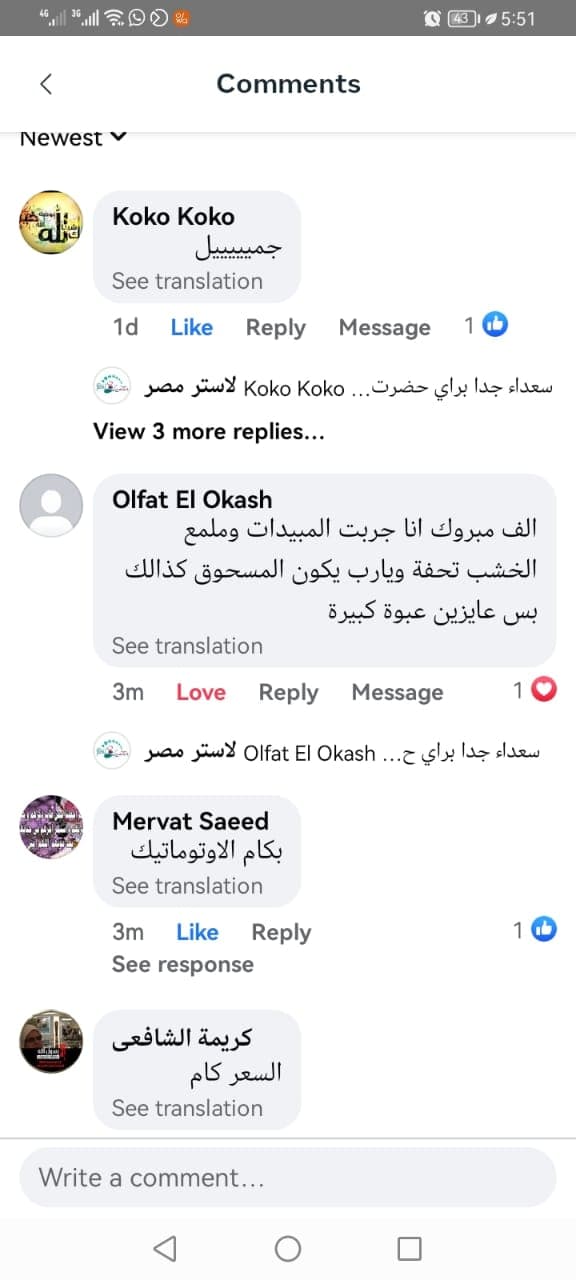Image resolution: width=576 pixels, height=1280 pixels.
Task: Like Mervat Saeed's comment
Action: (197, 931)
